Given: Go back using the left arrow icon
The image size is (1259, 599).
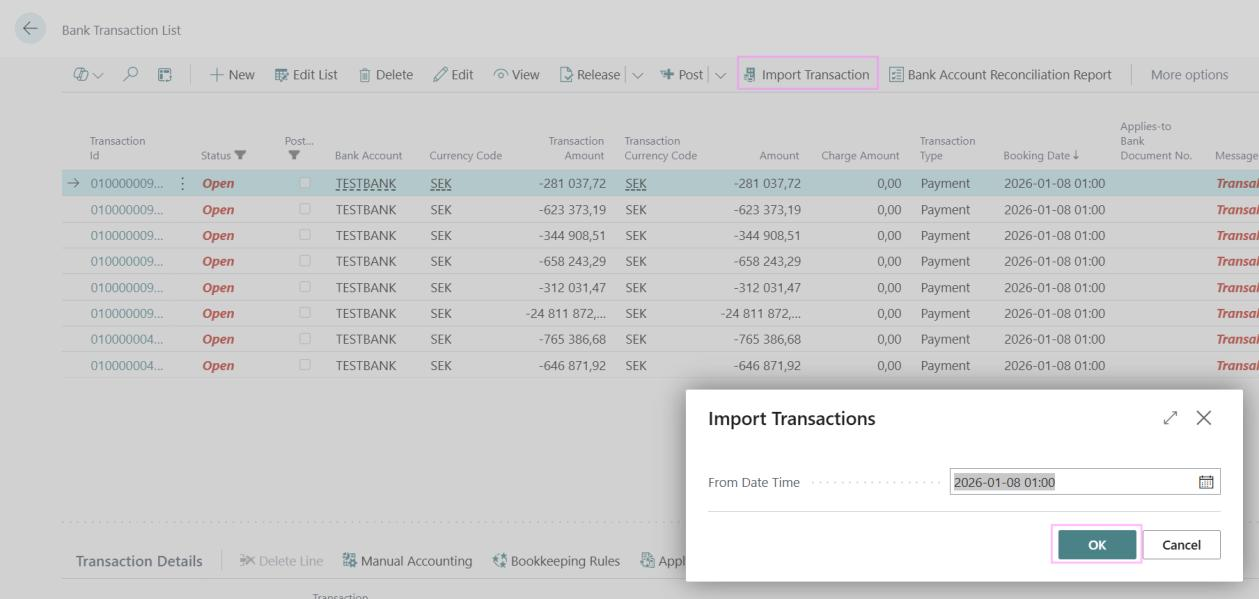Looking at the screenshot, I should pyautogui.click(x=31, y=30).
